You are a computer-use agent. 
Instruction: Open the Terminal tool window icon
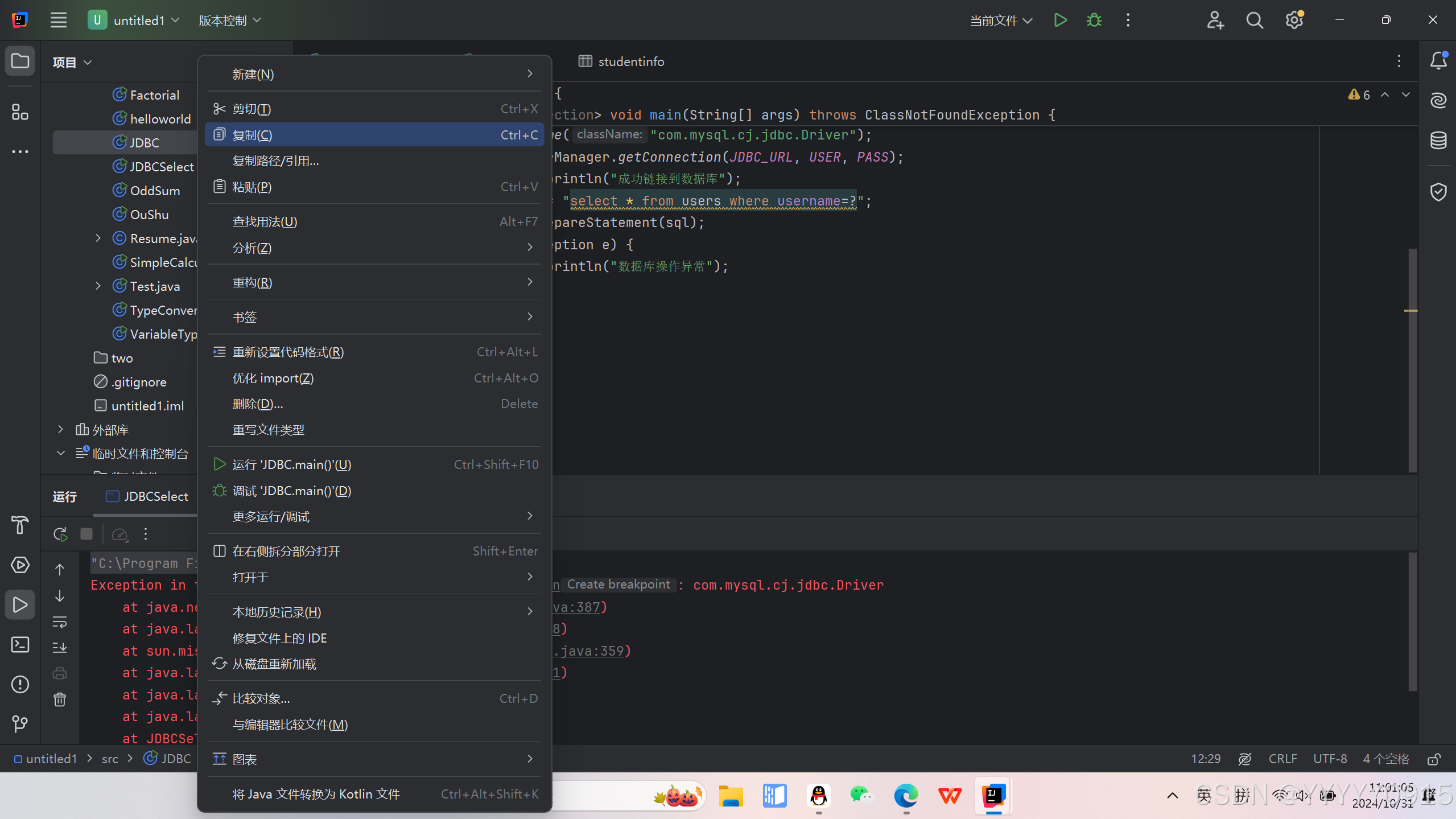20,644
